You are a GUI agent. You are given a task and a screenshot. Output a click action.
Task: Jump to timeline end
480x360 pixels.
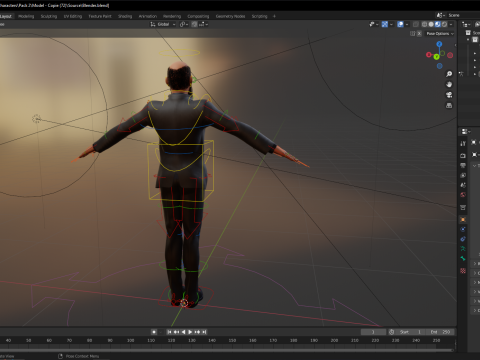point(204,332)
